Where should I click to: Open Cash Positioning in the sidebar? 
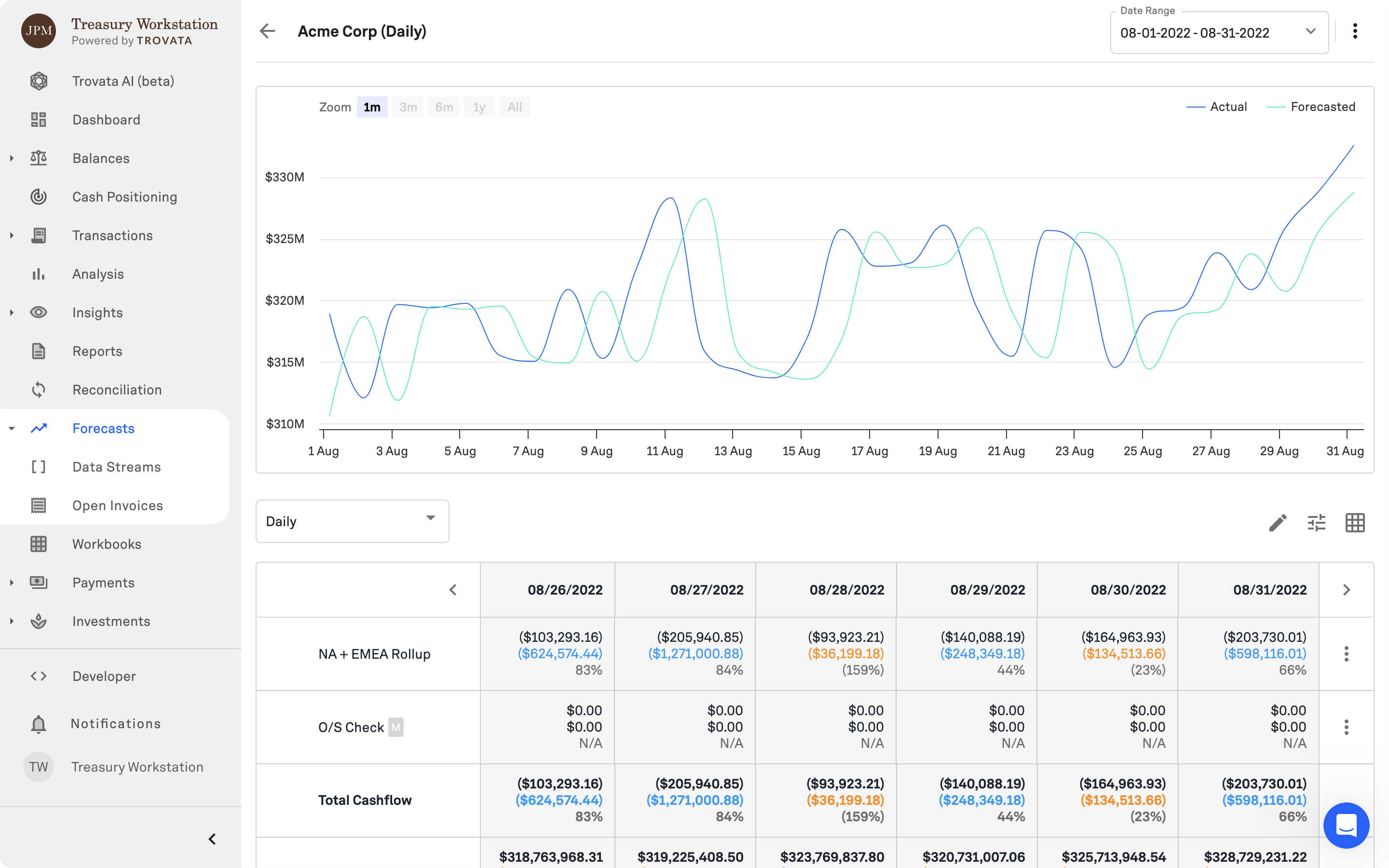click(x=124, y=197)
